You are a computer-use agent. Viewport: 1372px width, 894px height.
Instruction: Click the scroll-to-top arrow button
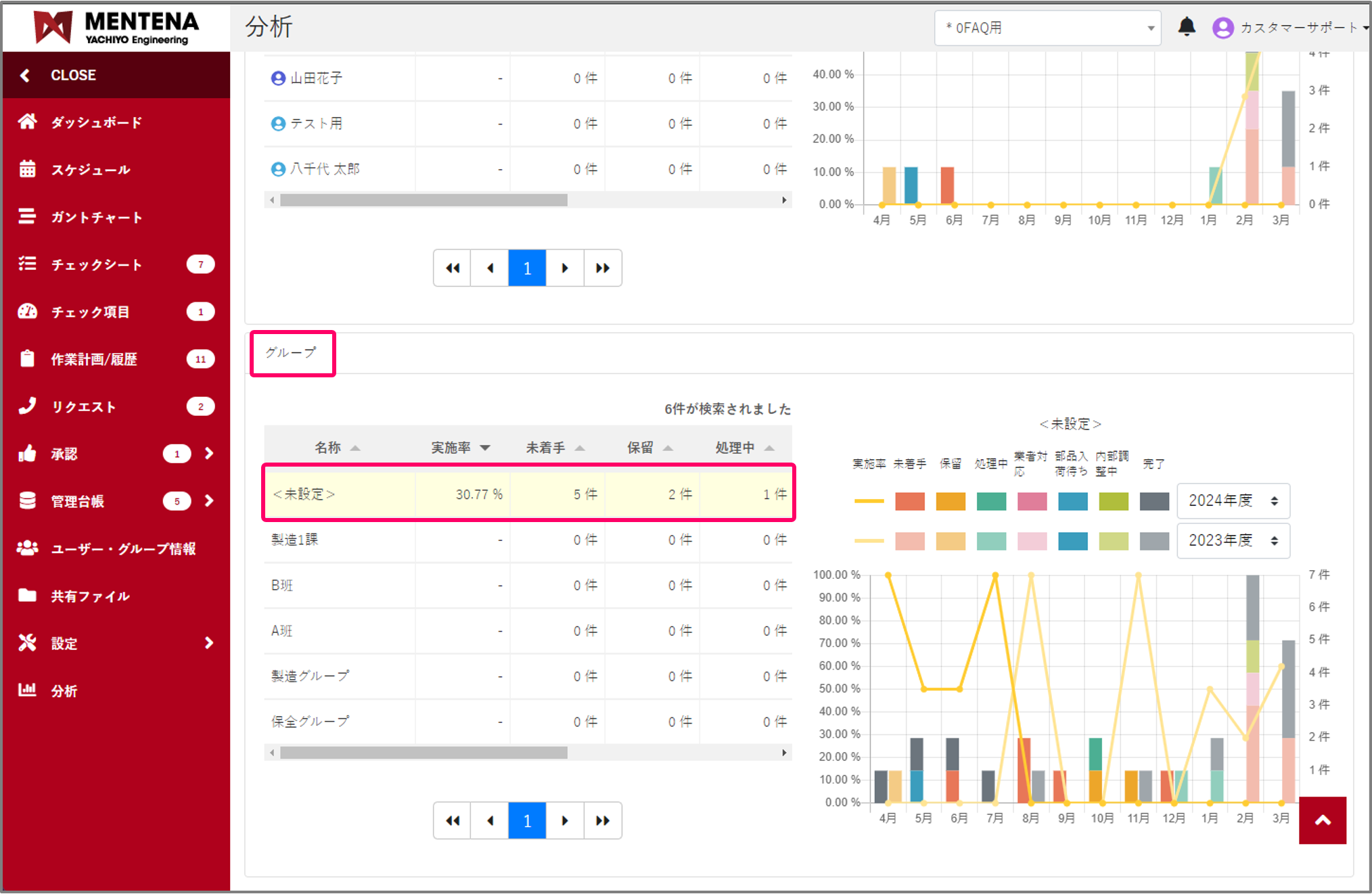coord(1322,820)
